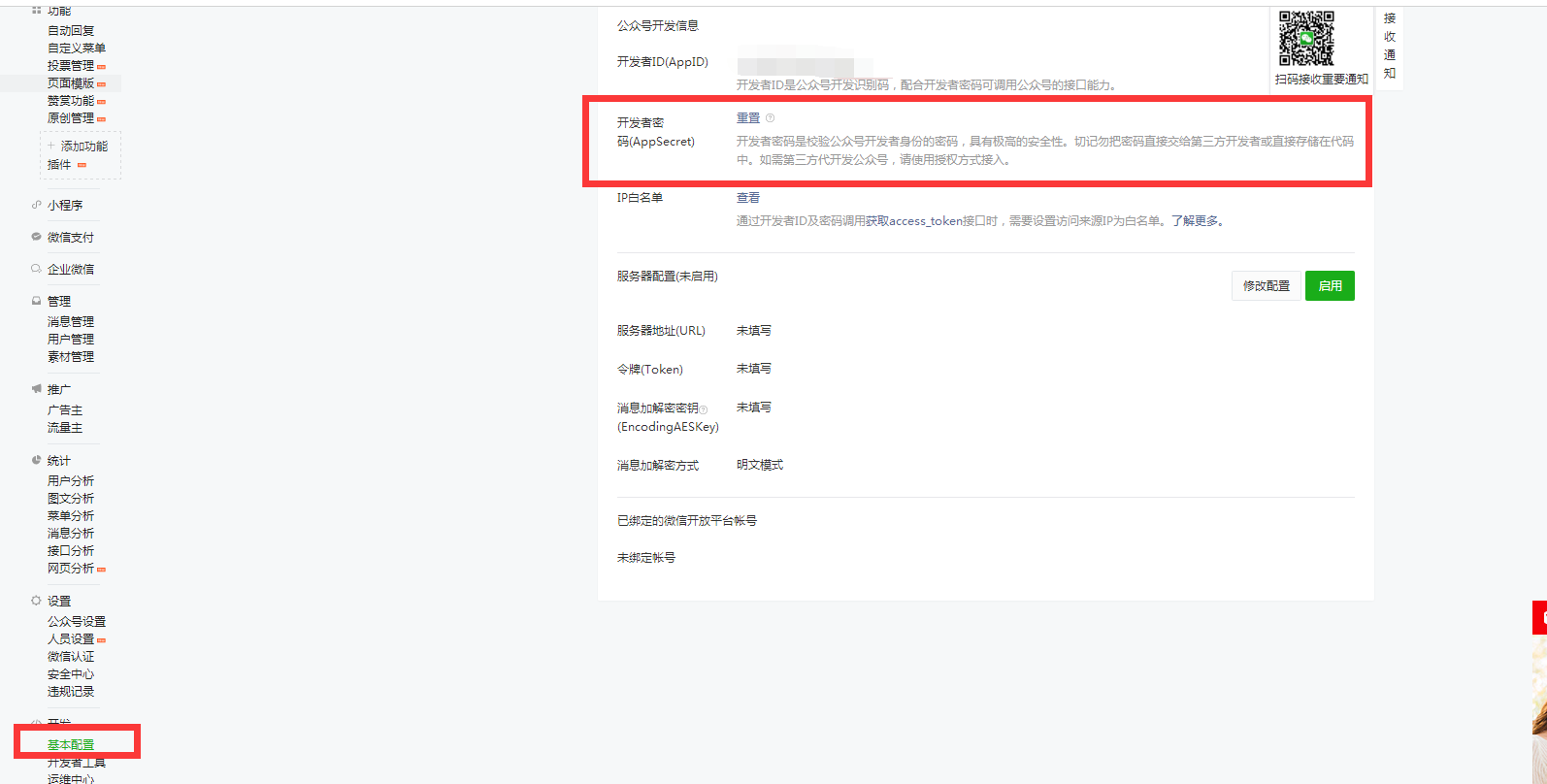
Task: View 用户分析 statistics
Action: [71, 481]
